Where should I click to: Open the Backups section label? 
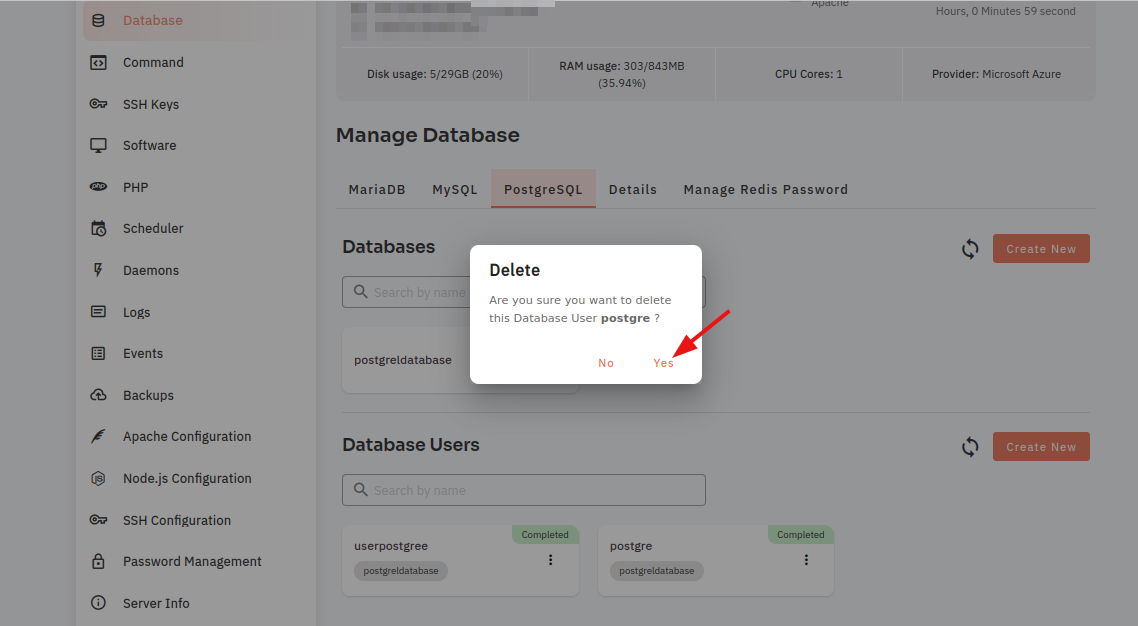(148, 395)
